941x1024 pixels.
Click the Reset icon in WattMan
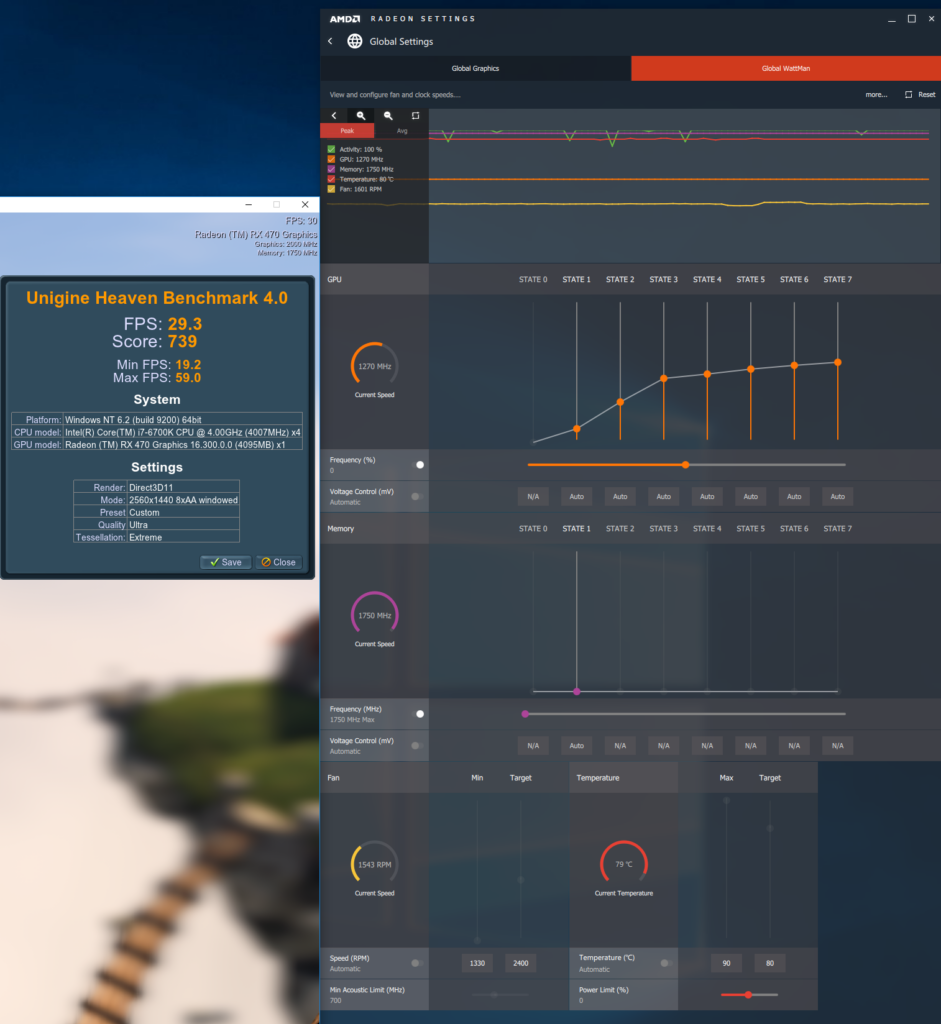point(908,95)
